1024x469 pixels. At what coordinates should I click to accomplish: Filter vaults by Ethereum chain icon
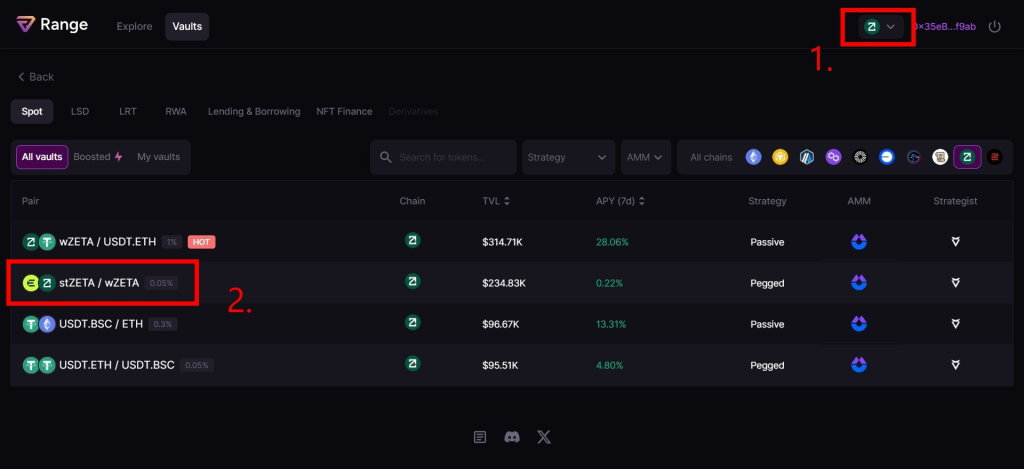click(x=753, y=157)
